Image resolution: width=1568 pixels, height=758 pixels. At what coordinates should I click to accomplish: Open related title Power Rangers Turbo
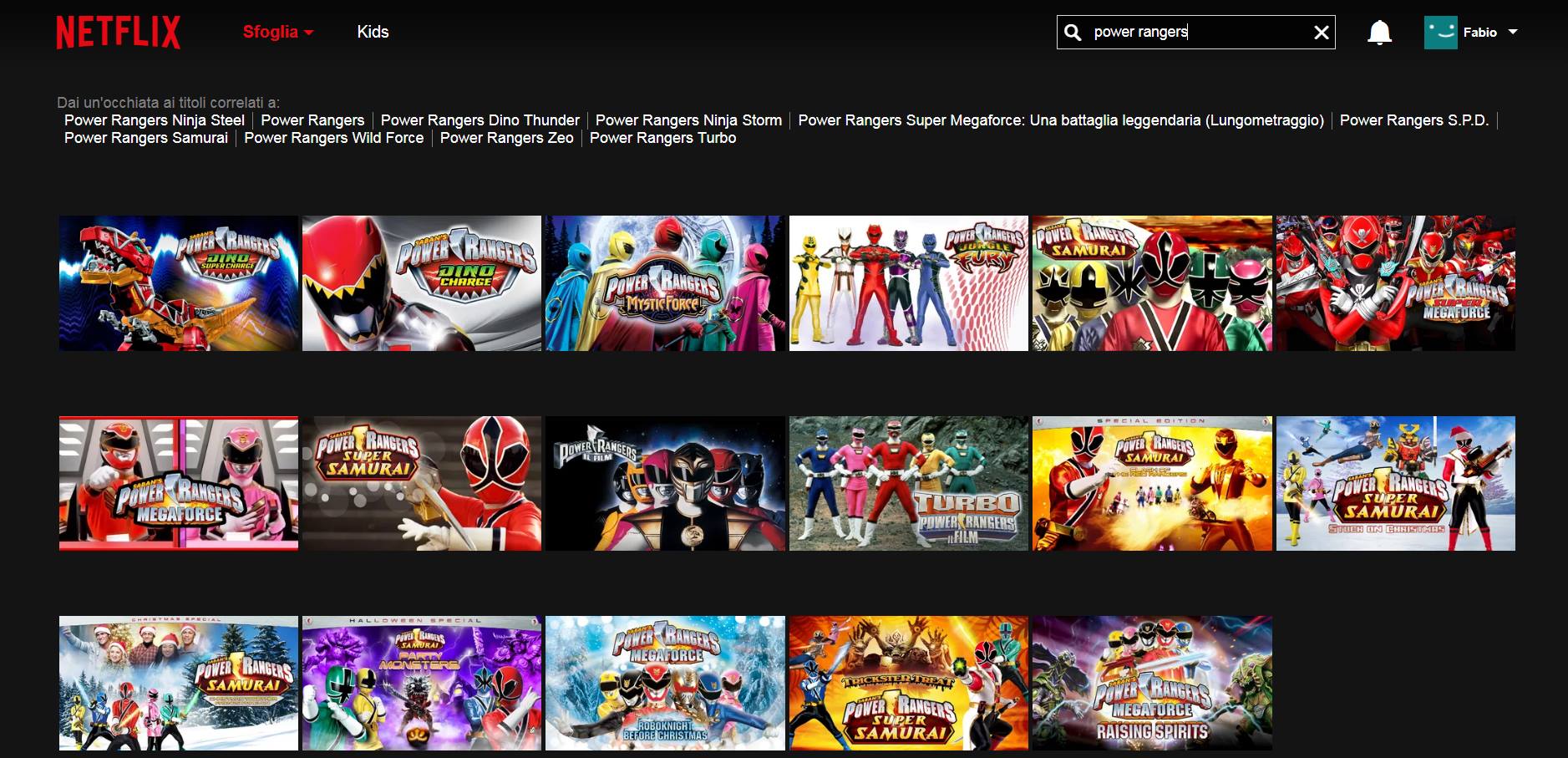[x=663, y=138]
